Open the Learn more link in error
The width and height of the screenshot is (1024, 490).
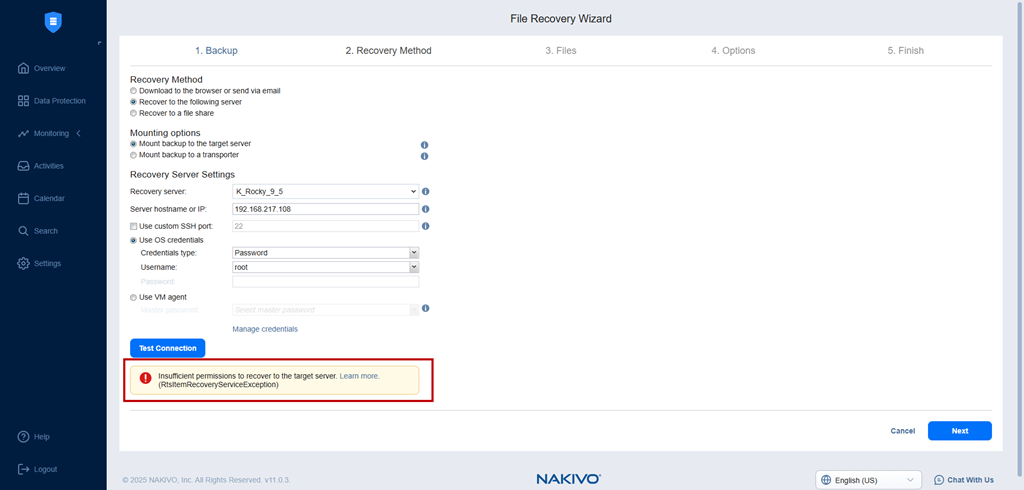[x=359, y=376]
